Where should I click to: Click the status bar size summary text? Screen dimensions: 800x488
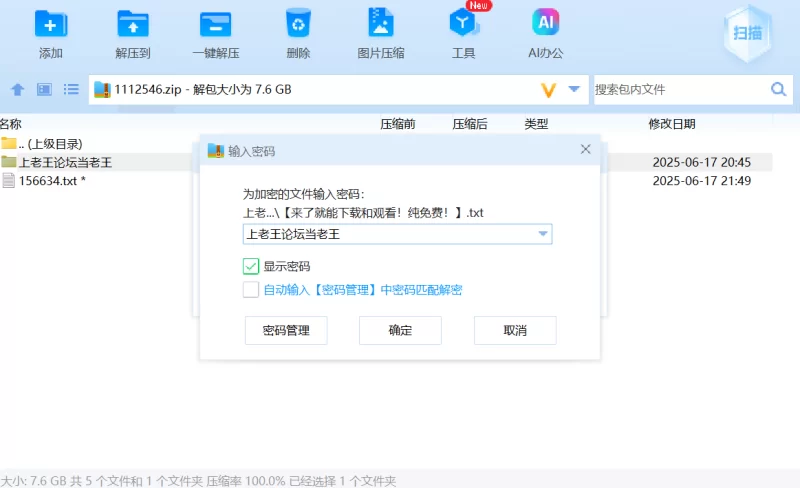tap(198, 481)
